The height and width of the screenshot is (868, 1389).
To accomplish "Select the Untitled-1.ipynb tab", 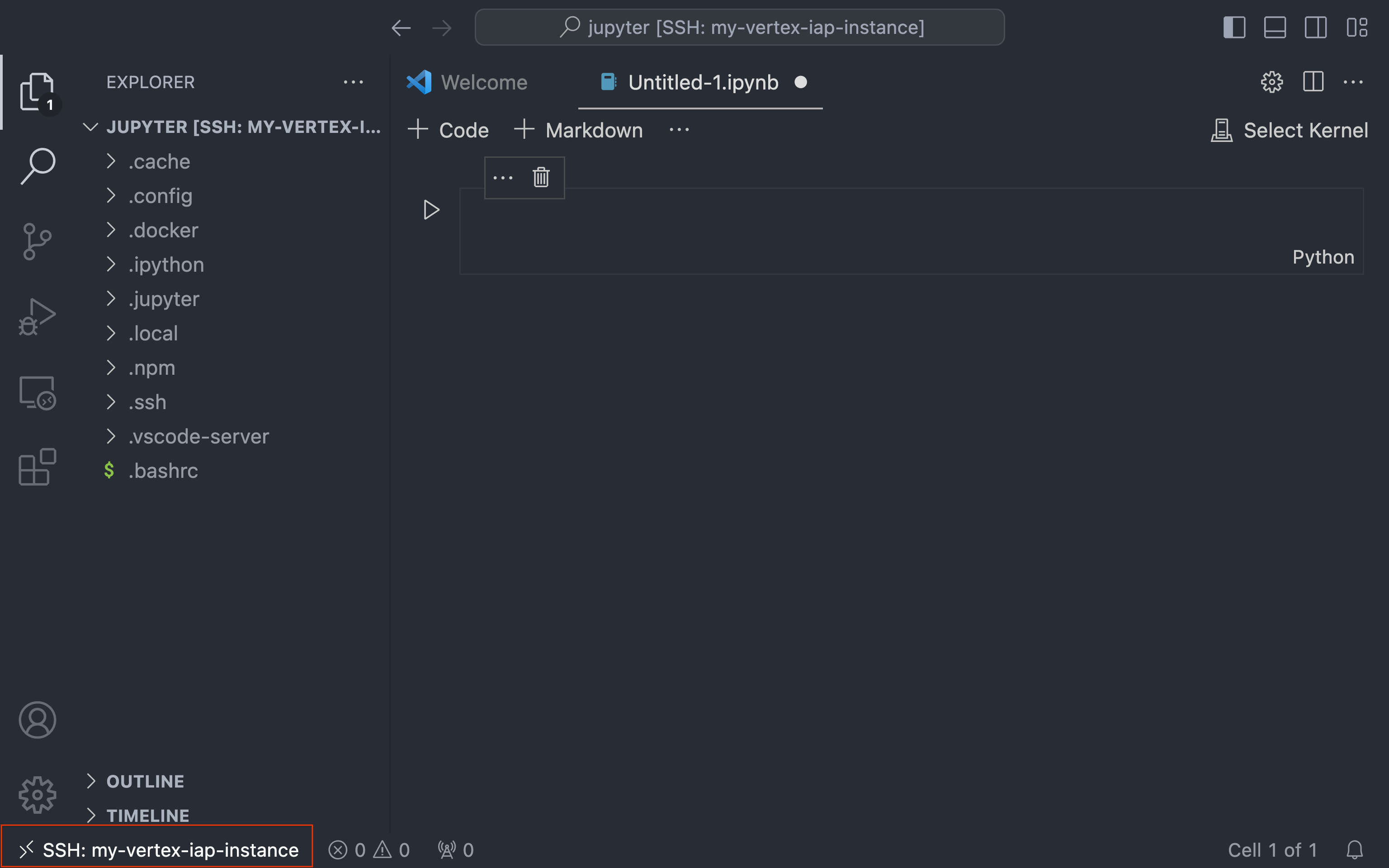I will (x=703, y=83).
